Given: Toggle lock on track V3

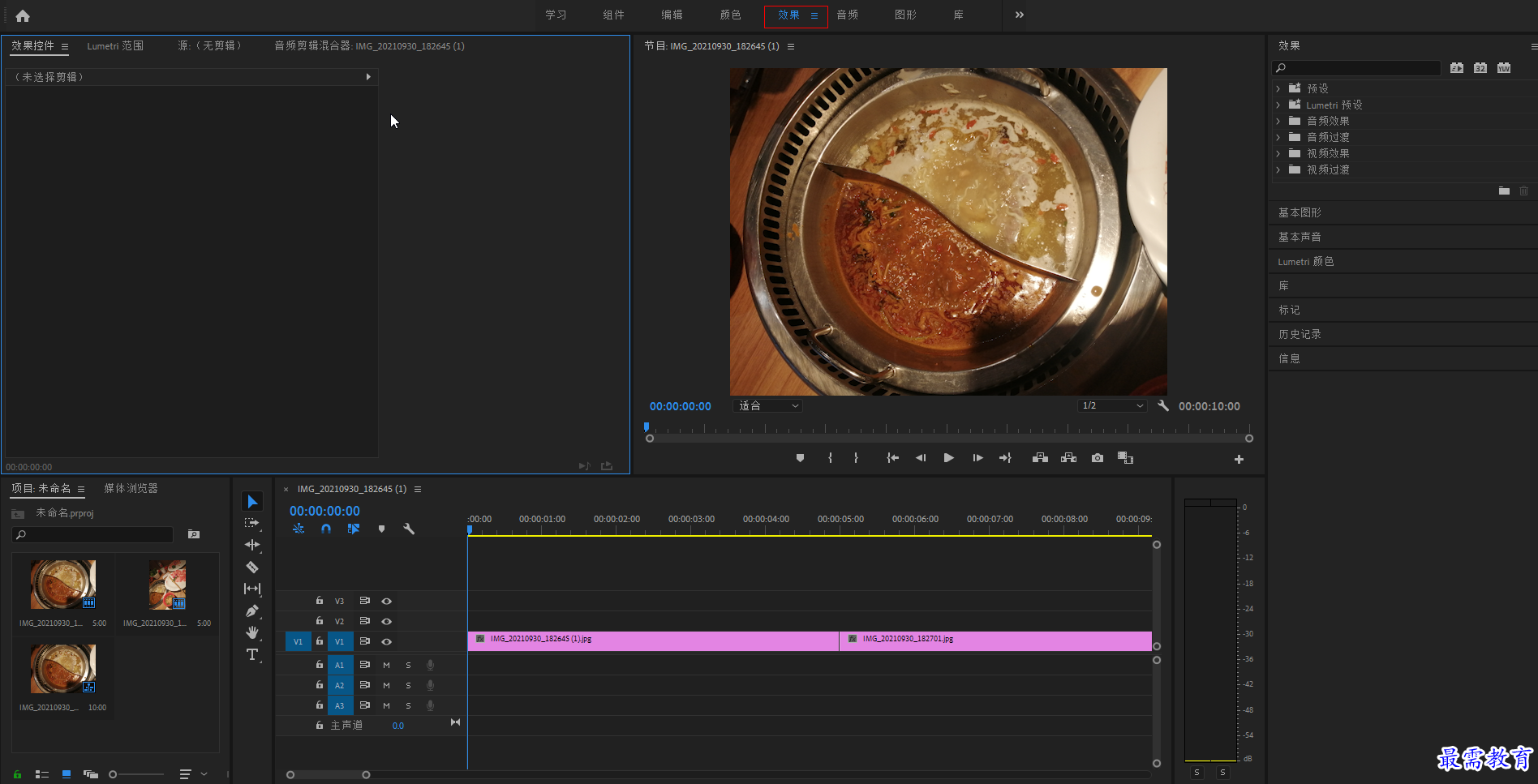Looking at the screenshot, I should pyautogui.click(x=320, y=601).
